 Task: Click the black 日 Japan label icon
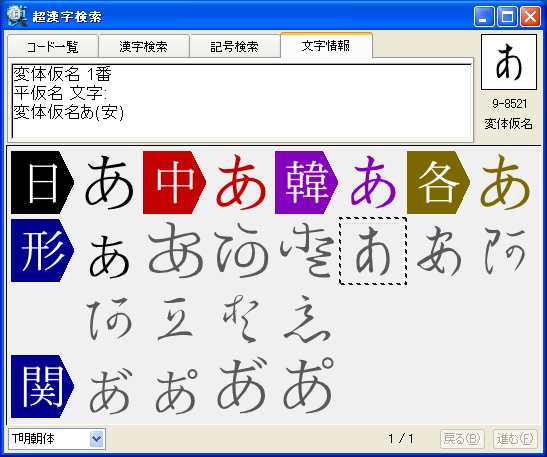tap(42, 182)
